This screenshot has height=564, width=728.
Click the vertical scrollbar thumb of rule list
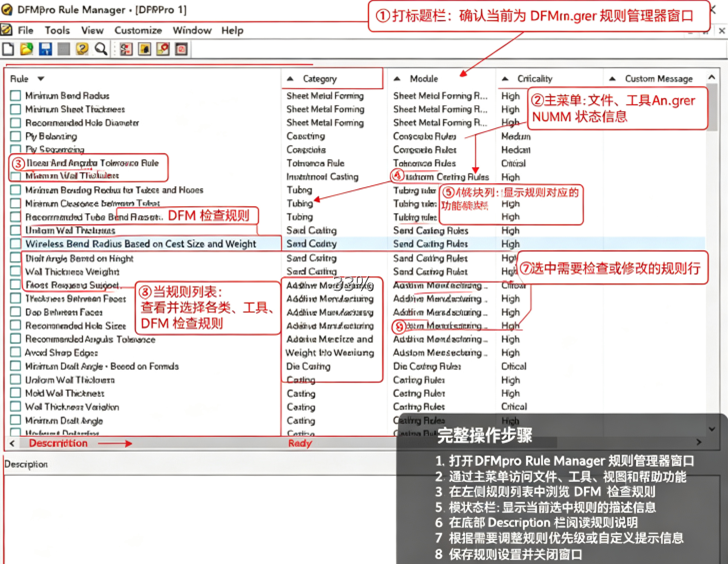[x=711, y=107]
